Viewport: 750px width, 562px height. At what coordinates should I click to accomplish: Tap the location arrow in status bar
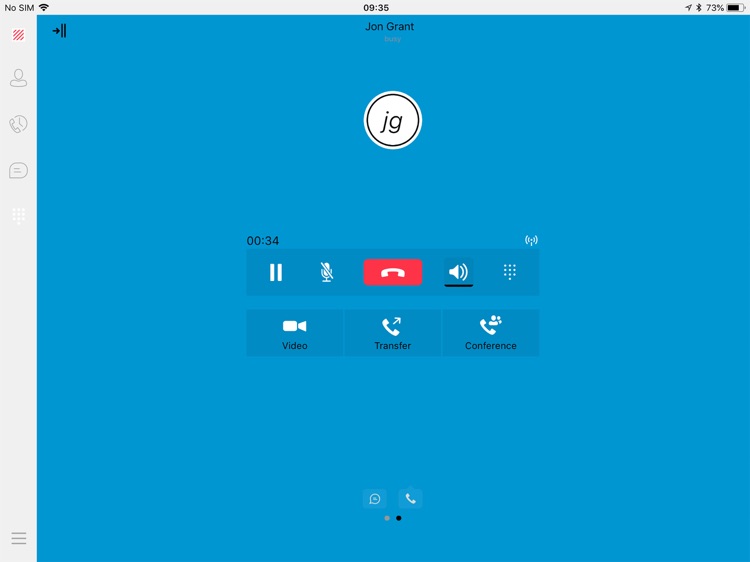coord(688,8)
